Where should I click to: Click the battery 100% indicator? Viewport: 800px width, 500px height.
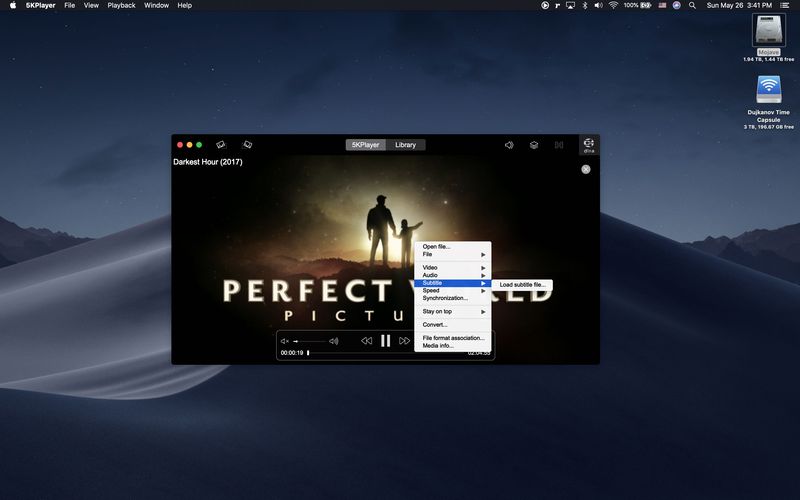coord(637,5)
